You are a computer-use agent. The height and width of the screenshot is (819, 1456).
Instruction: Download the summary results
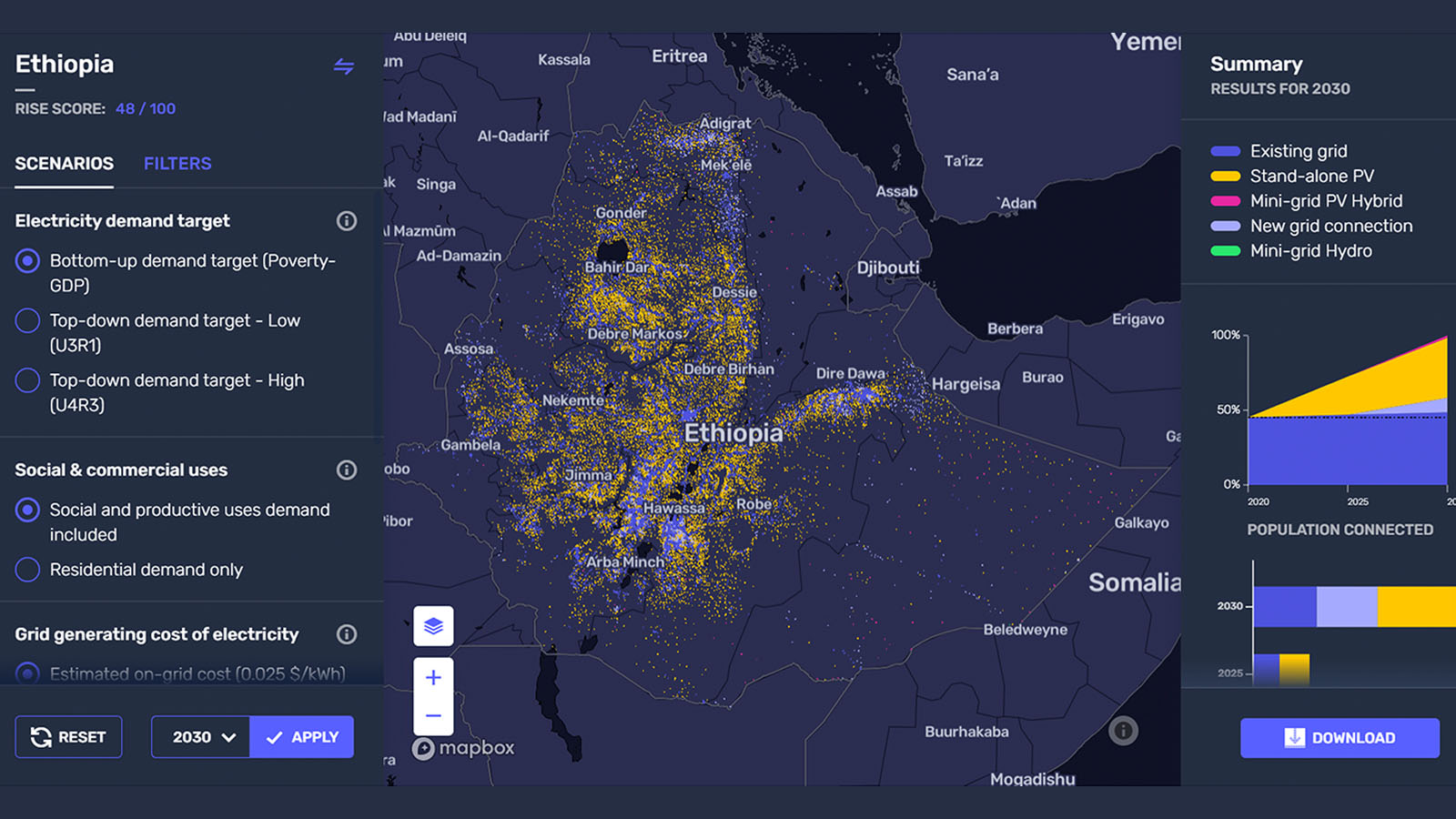(1340, 738)
